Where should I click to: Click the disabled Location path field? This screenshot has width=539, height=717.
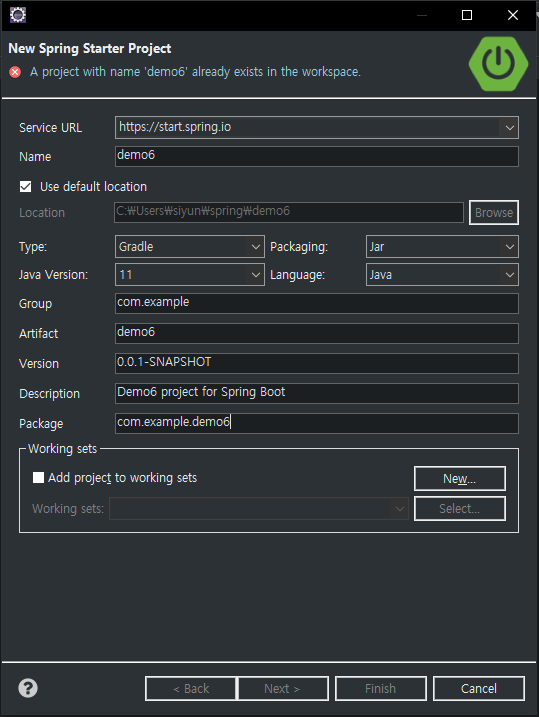coord(289,213)
